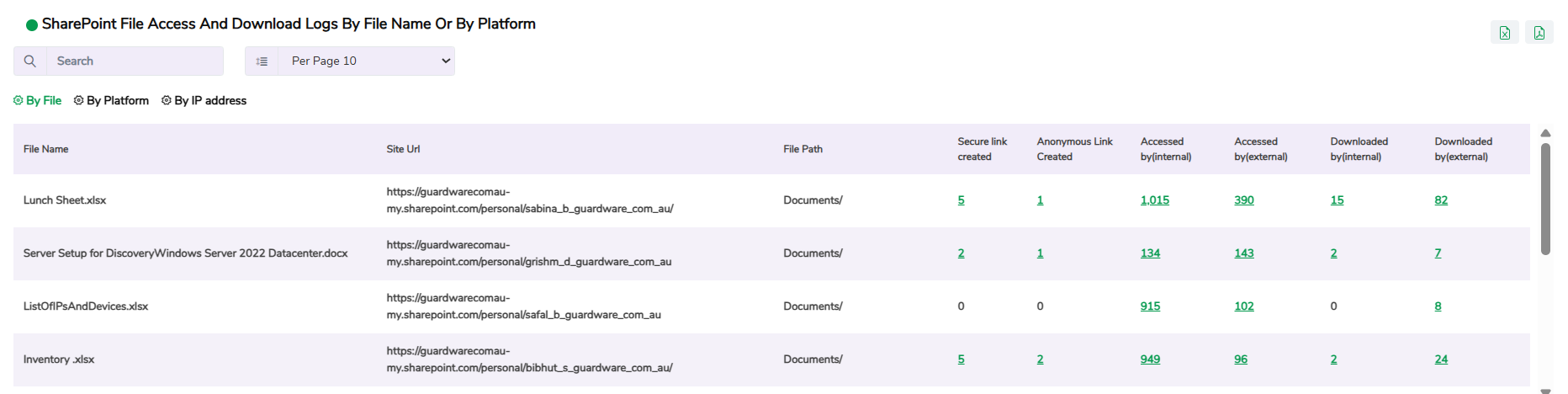This screenshot has height=394, width=1568.
Task: Click into the Search field
Action: tap(135, 61)
